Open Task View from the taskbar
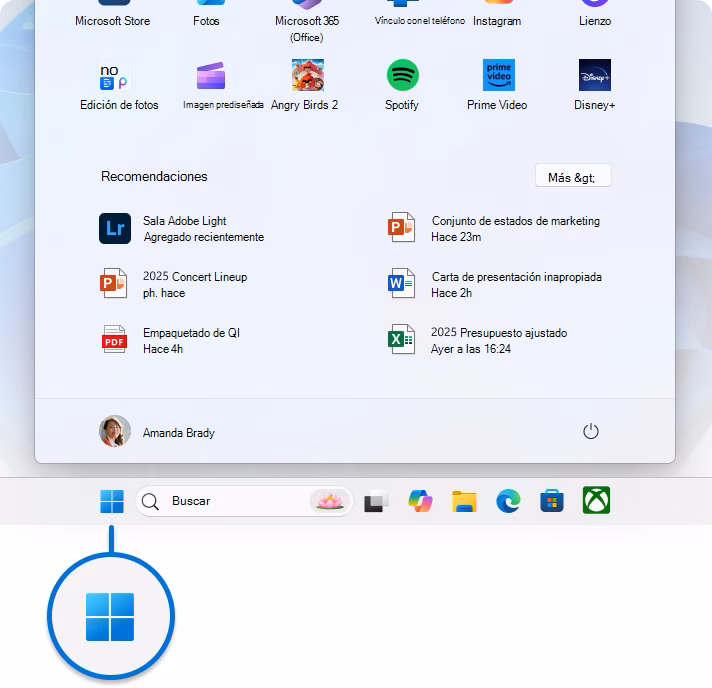The width and height of the screenshot is (712, 688). 376,501
